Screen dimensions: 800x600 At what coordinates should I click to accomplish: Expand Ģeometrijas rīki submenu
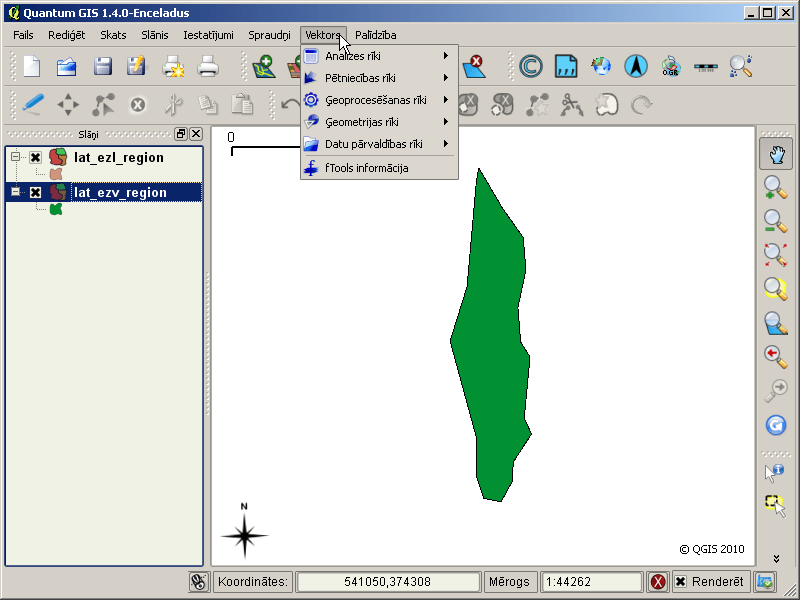tap(379, 122)
